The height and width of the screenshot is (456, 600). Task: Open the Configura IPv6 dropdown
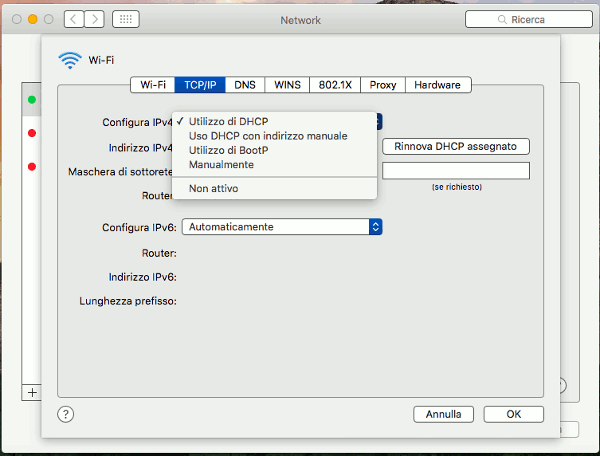click(x=282, y=227)
